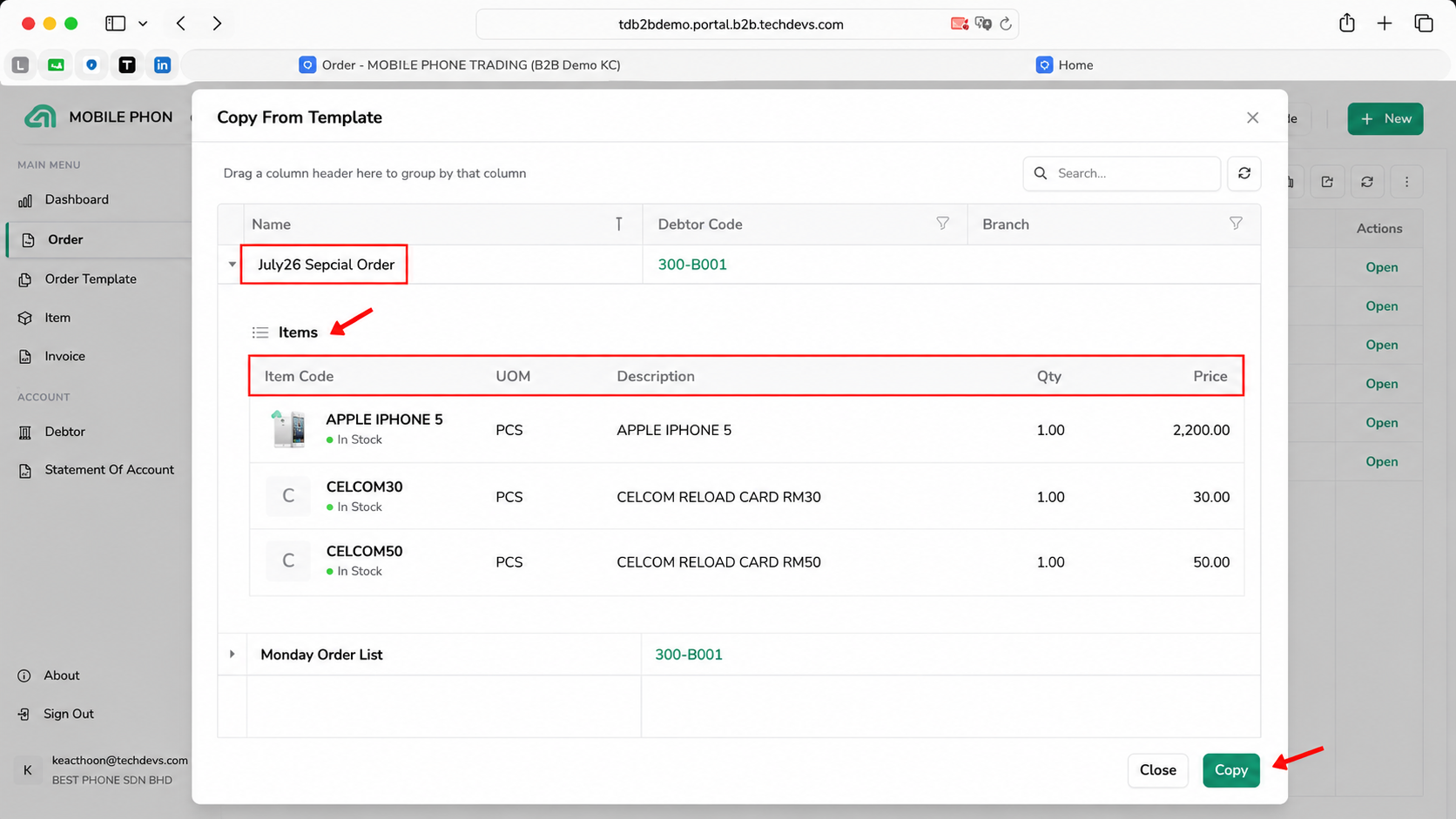Click the Copy button in dialog

[x=1230, y=770]
